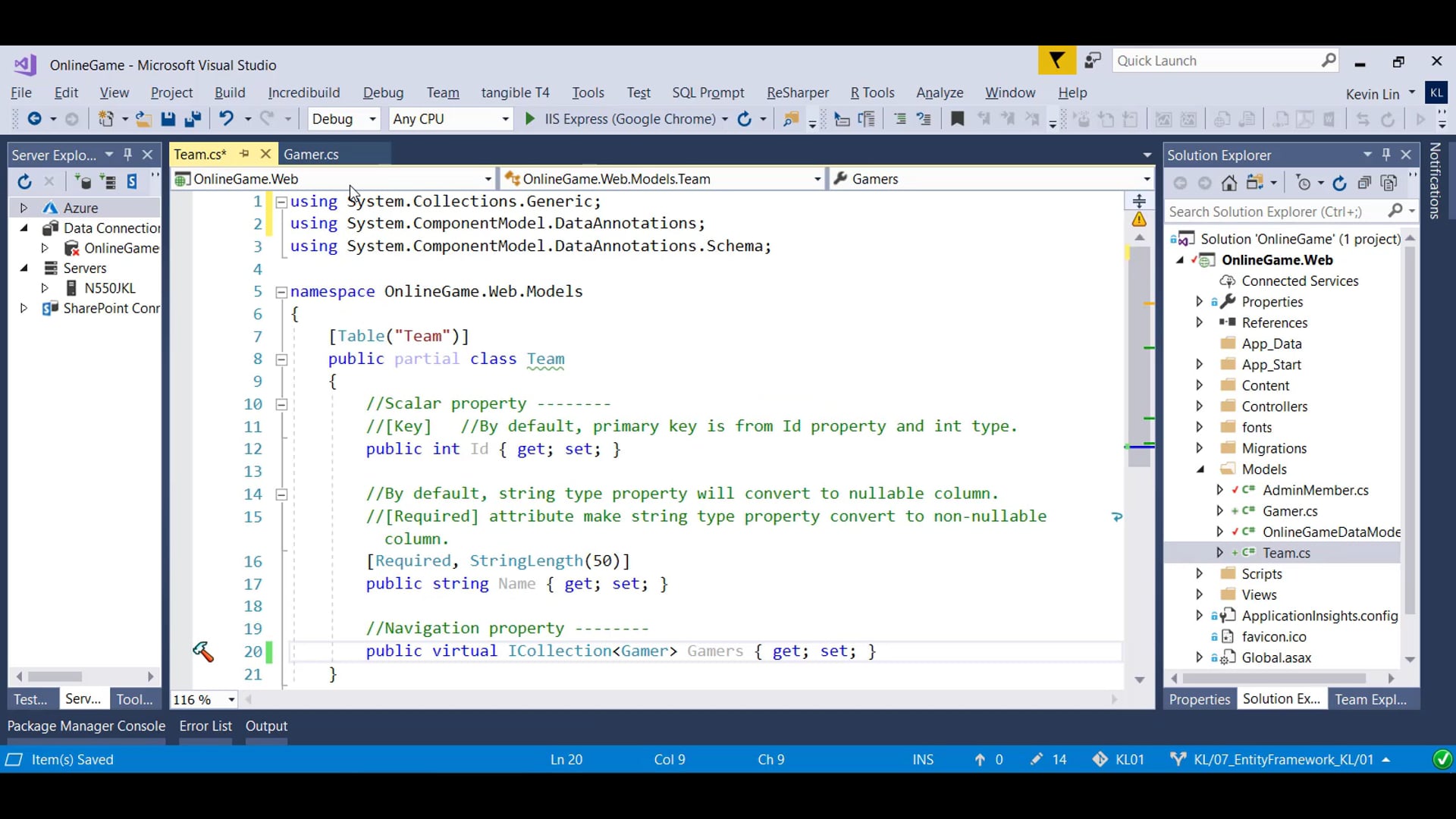Expand the Controllers folder in Solution Explorer
This screenshot has width=1456, height=819.
click(x=1199, y=406)
